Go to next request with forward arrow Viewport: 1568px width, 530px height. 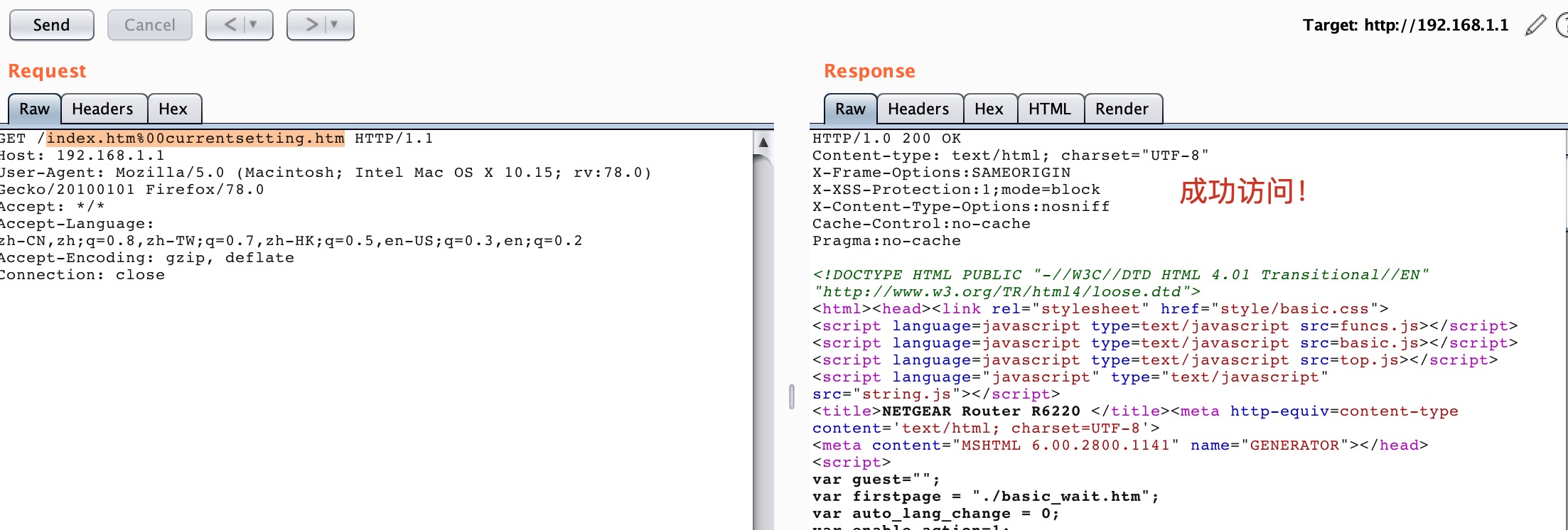pyautogui.click(x=311, y=25)
